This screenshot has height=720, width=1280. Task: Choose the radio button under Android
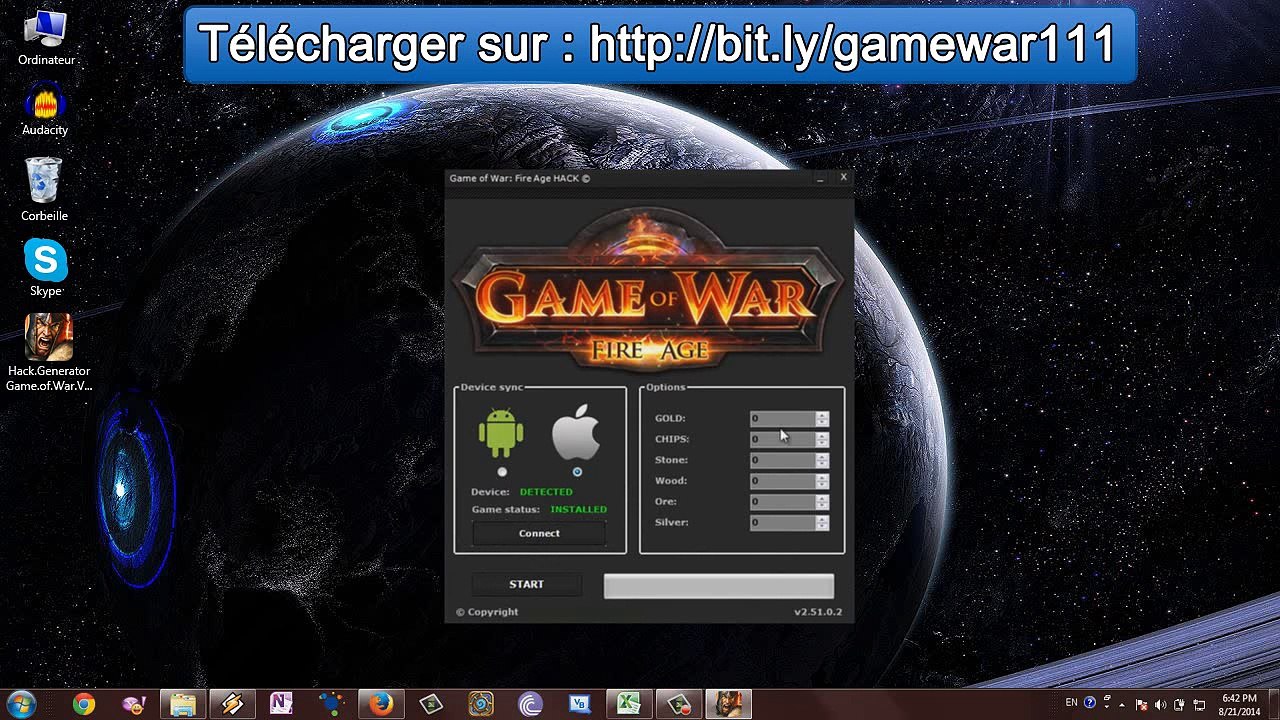[x=502, y=472]
